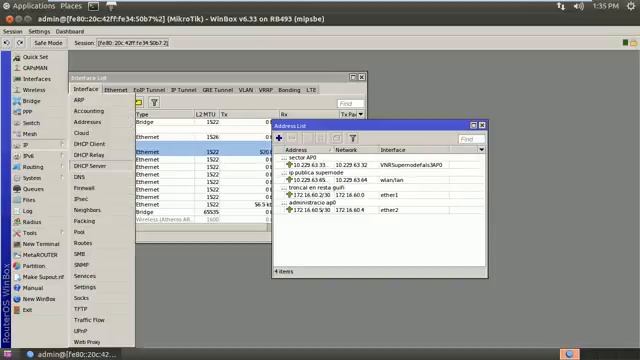Click the undo arrow in toolbar
The image size is (640, 360).
click(x=7, y=43)
